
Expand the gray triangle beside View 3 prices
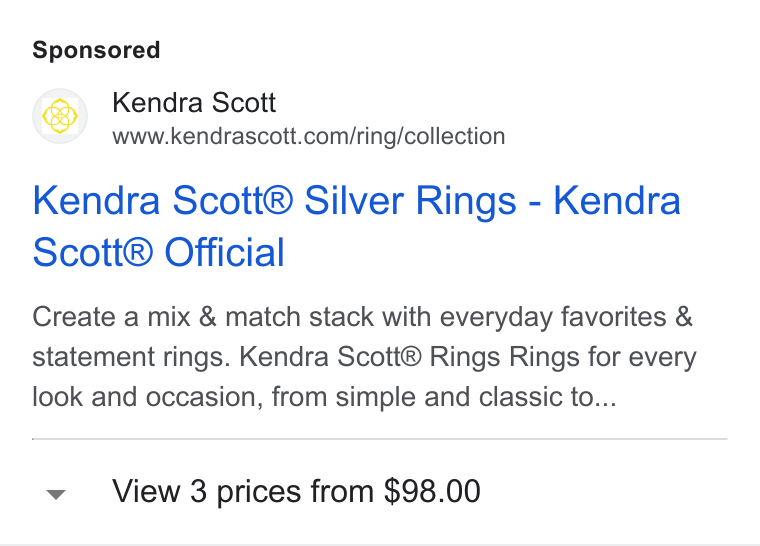[56, 494]
